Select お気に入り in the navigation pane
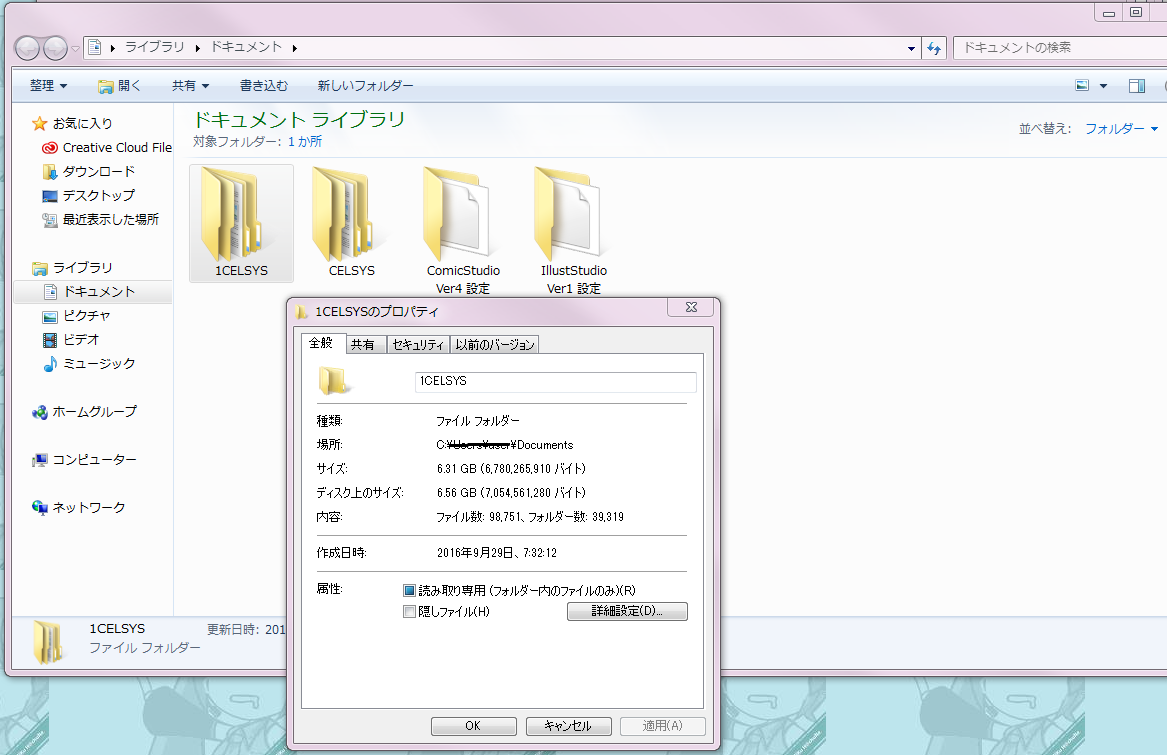 coord(72,123)
